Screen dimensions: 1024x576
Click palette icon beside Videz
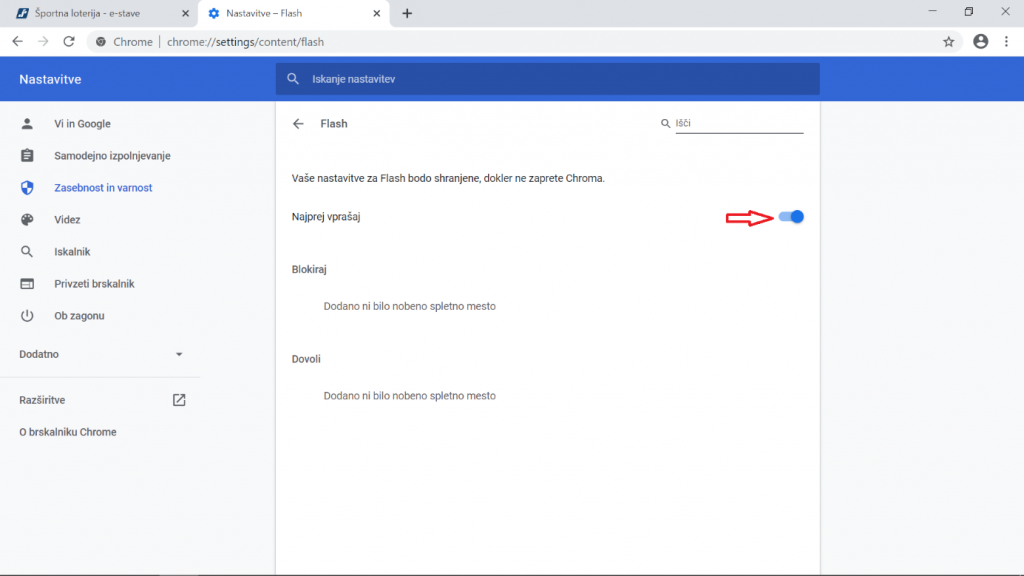pyautogui.click(x=27, y=219)
